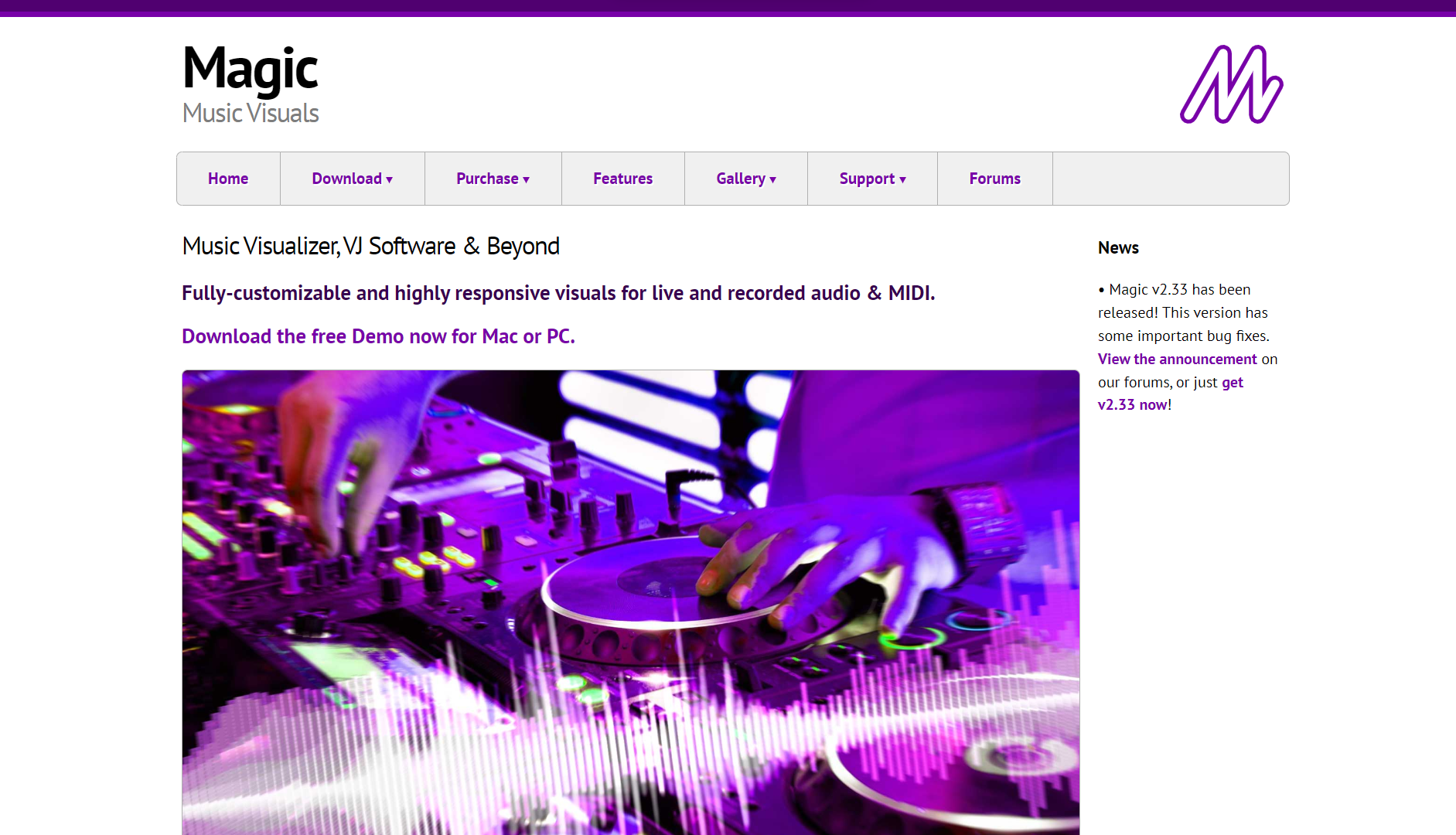Expand the Gallery dropdown menu
Screen dimensions: 1456x835
click(x=746, y=179)
